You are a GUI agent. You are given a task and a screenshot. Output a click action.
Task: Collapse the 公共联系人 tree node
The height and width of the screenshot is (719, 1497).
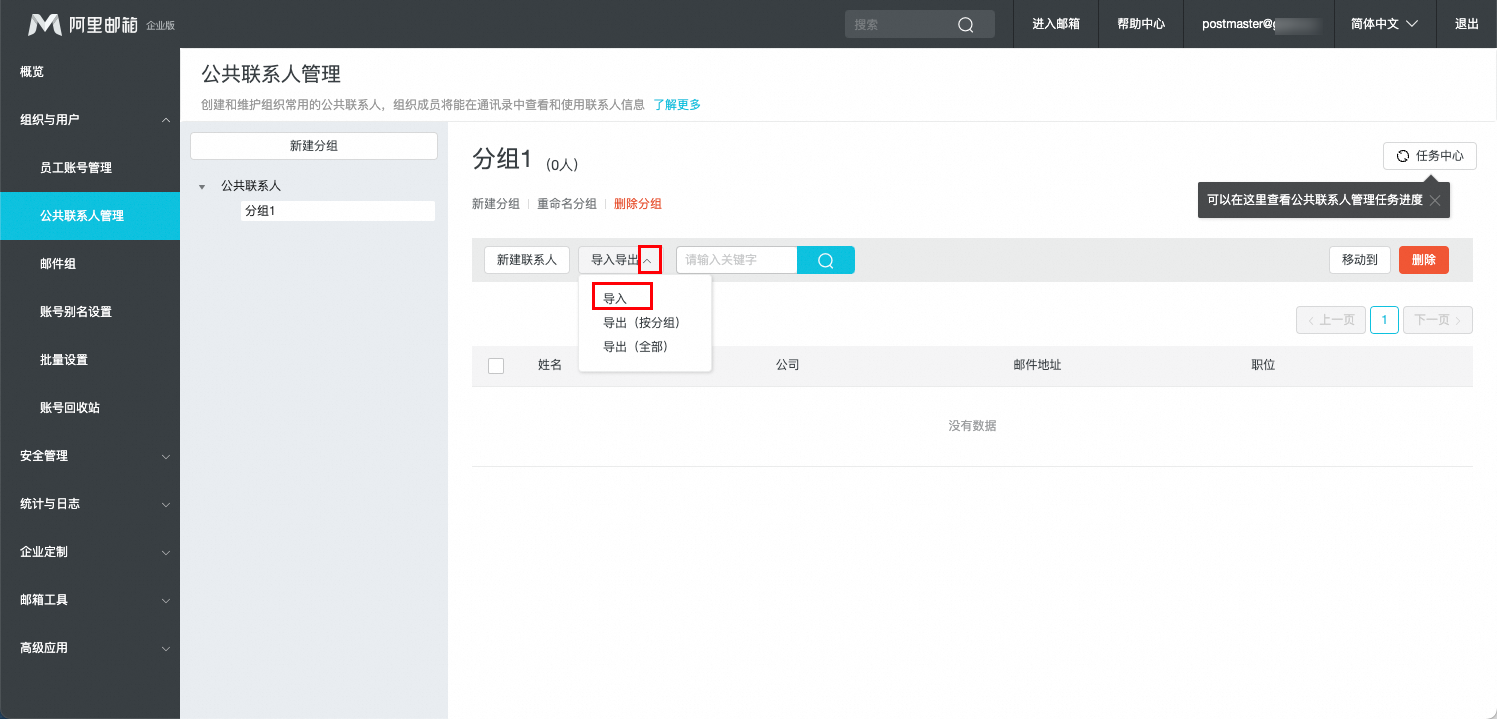tap(203, 187)
